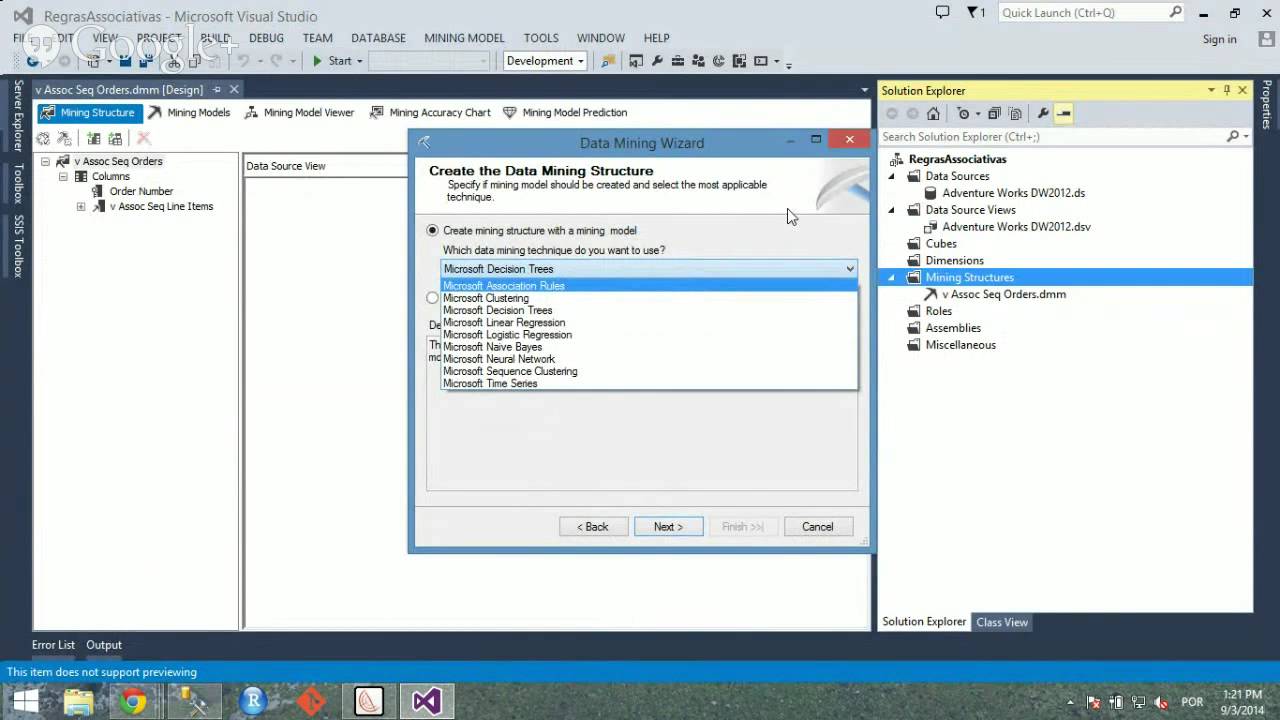Toggle Preview Selected Items in Solution Explorer

pyautogui.click(x=1064, y=114)
